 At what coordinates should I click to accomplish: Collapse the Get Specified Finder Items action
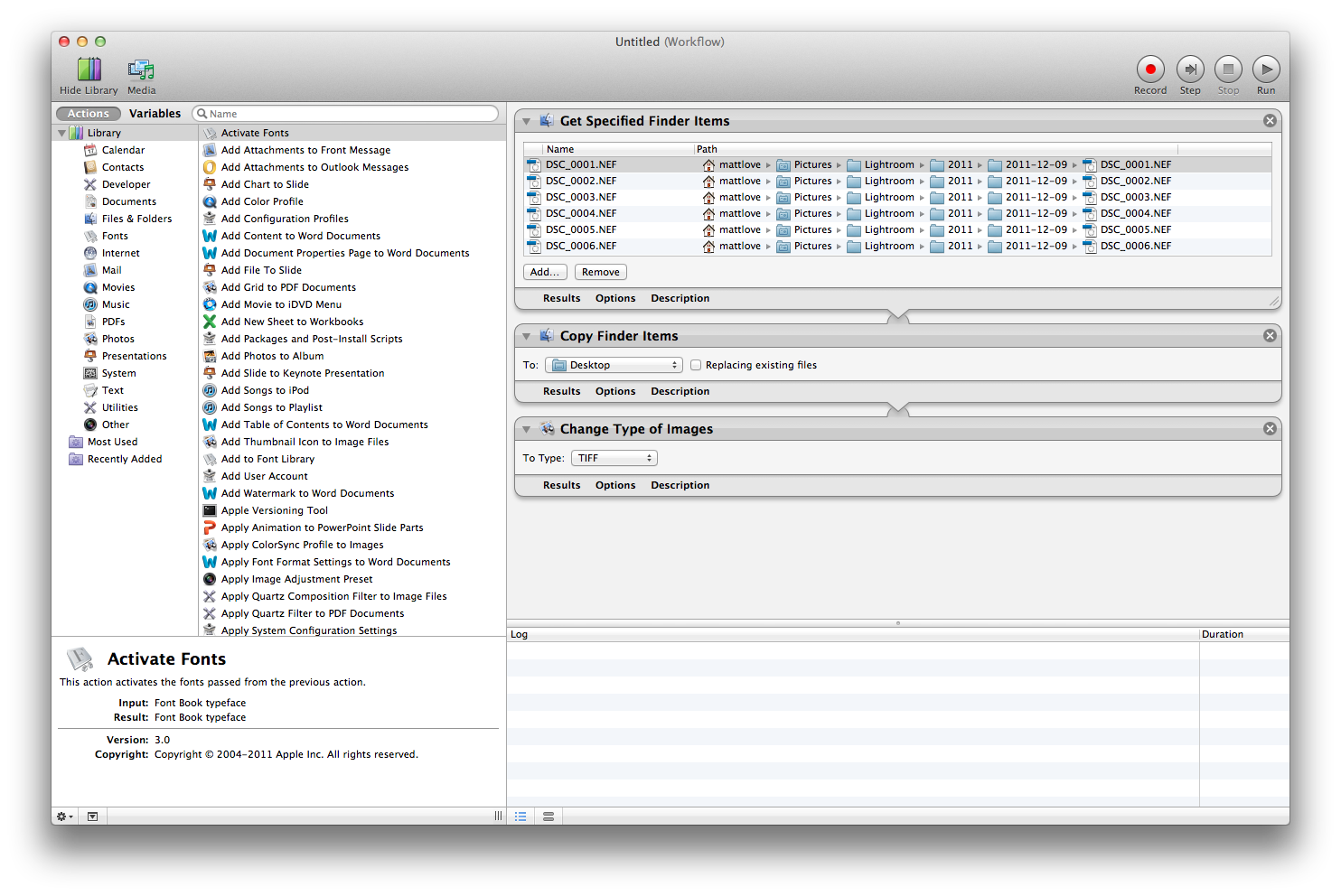[526, 121]
